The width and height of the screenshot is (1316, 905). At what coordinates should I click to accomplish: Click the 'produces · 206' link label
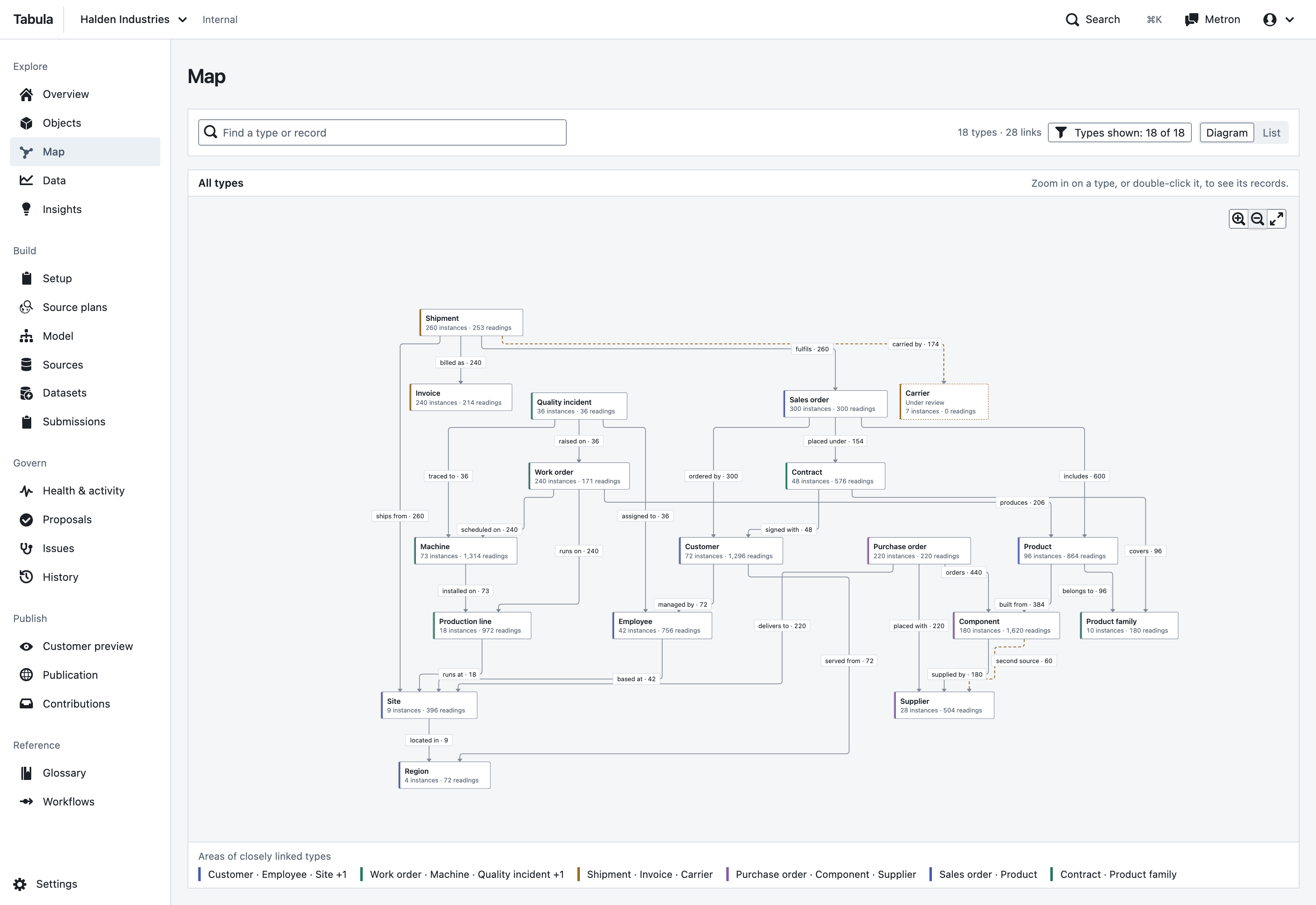point(1022,502)
